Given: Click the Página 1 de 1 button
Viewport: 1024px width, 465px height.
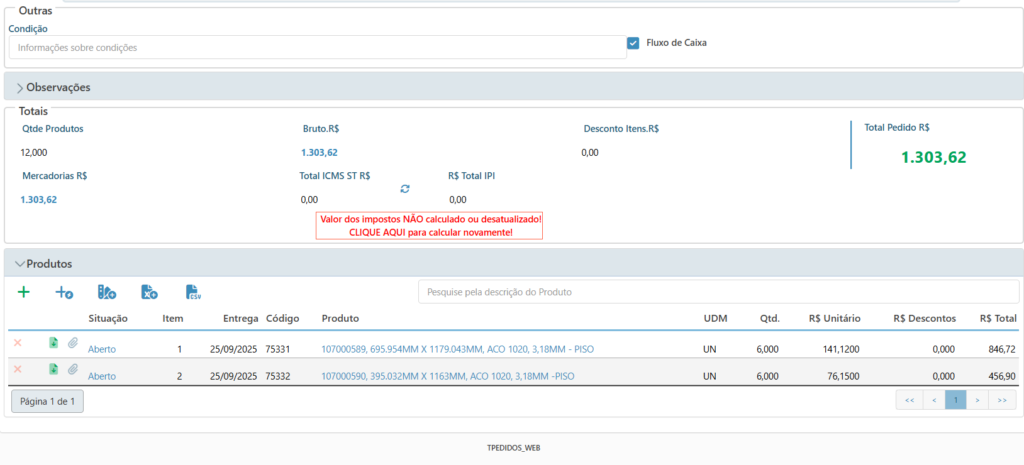Looking at the screenshot, I should click(x=47, y=401).
